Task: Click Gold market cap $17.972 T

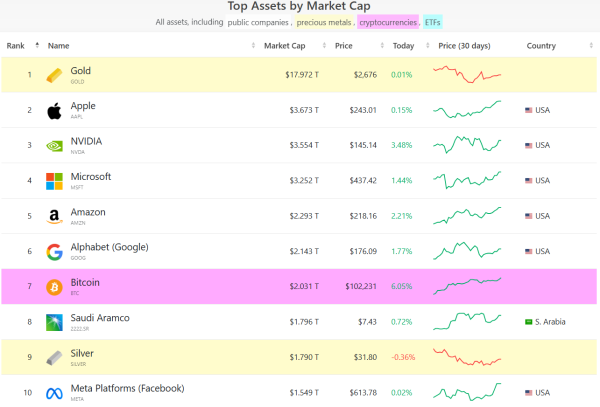Action: [302, 75]
